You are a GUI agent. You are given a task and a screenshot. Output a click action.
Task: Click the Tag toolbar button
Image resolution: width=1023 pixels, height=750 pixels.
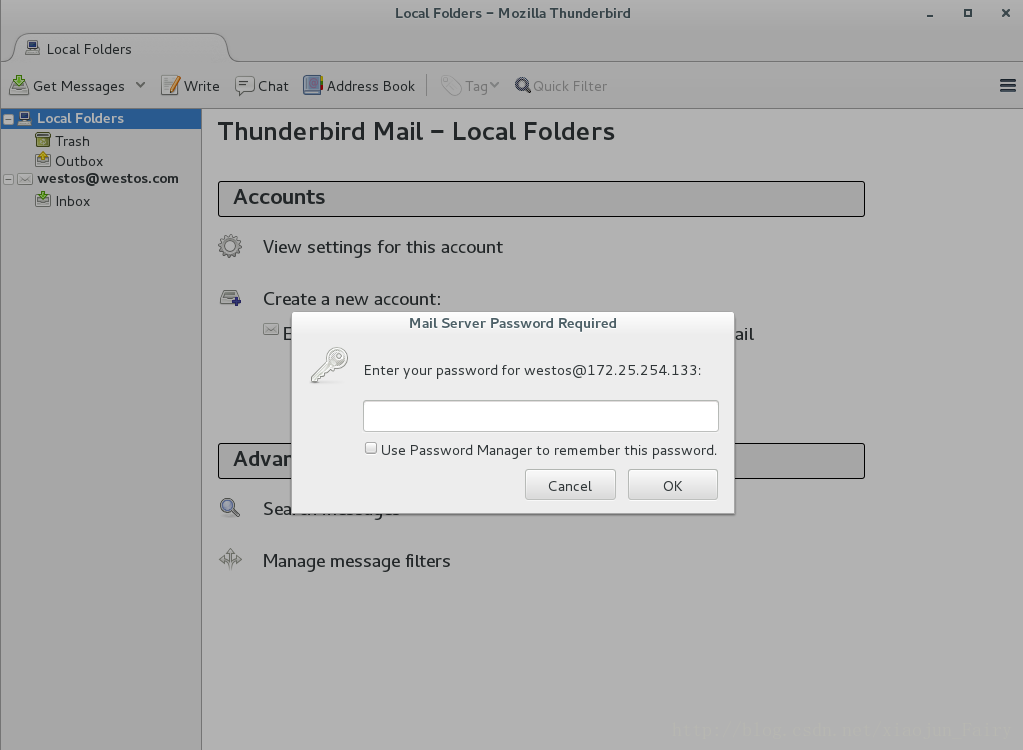coord(470,86)
